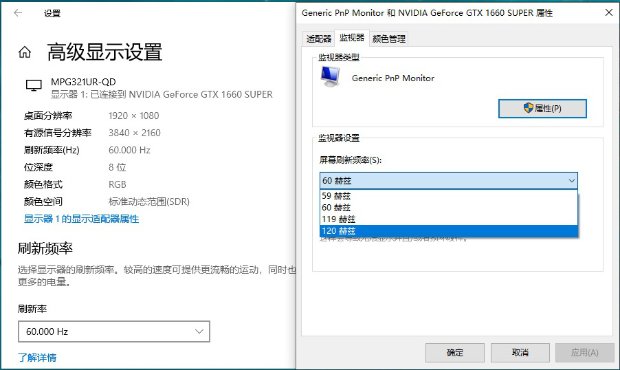
Task: Open 显示器 1 的显示适配器属性 link
Action: point(81,219)
